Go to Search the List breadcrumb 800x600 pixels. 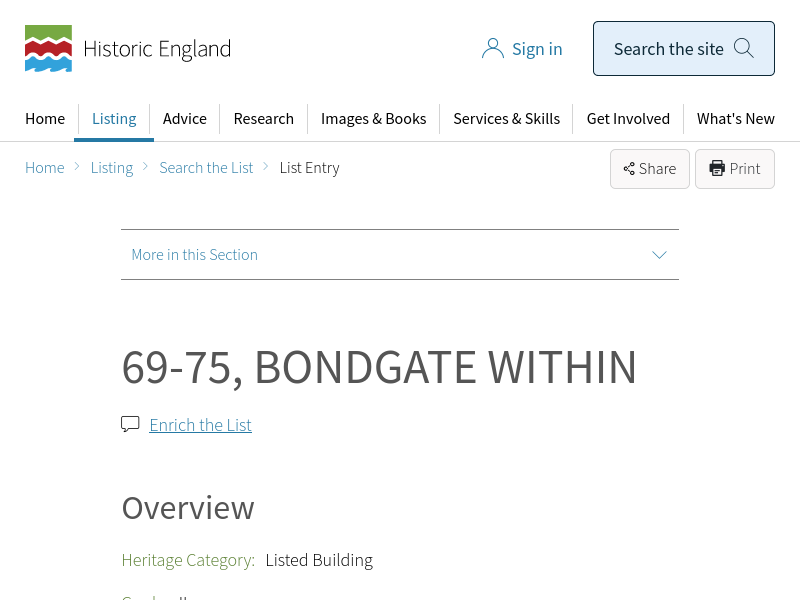[206, 168]
